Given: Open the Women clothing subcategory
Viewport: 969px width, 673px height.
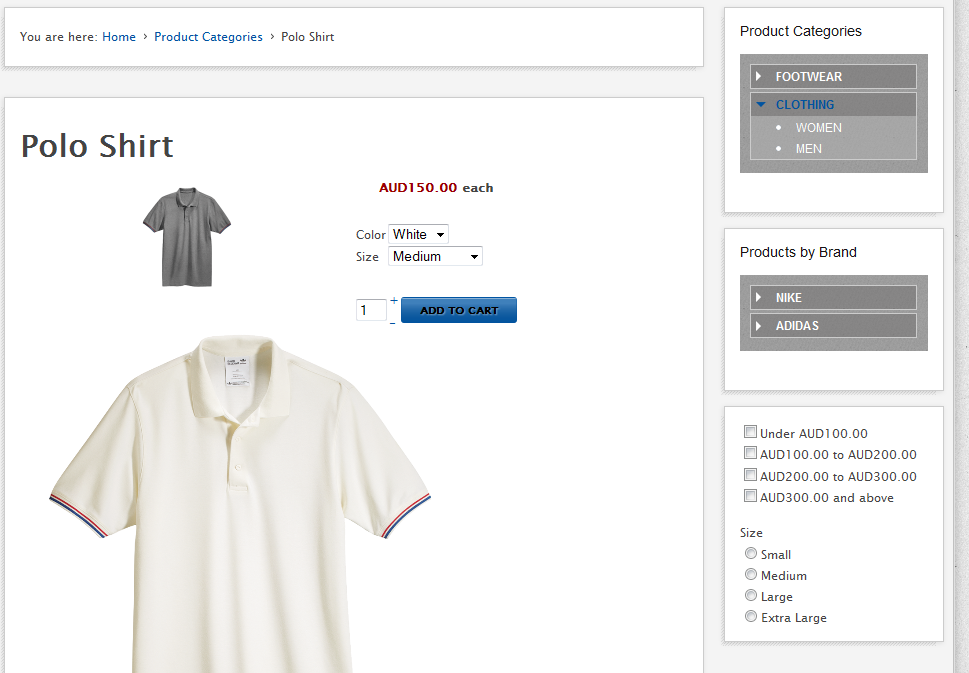Looking at the screenshot, I should 818,127.
